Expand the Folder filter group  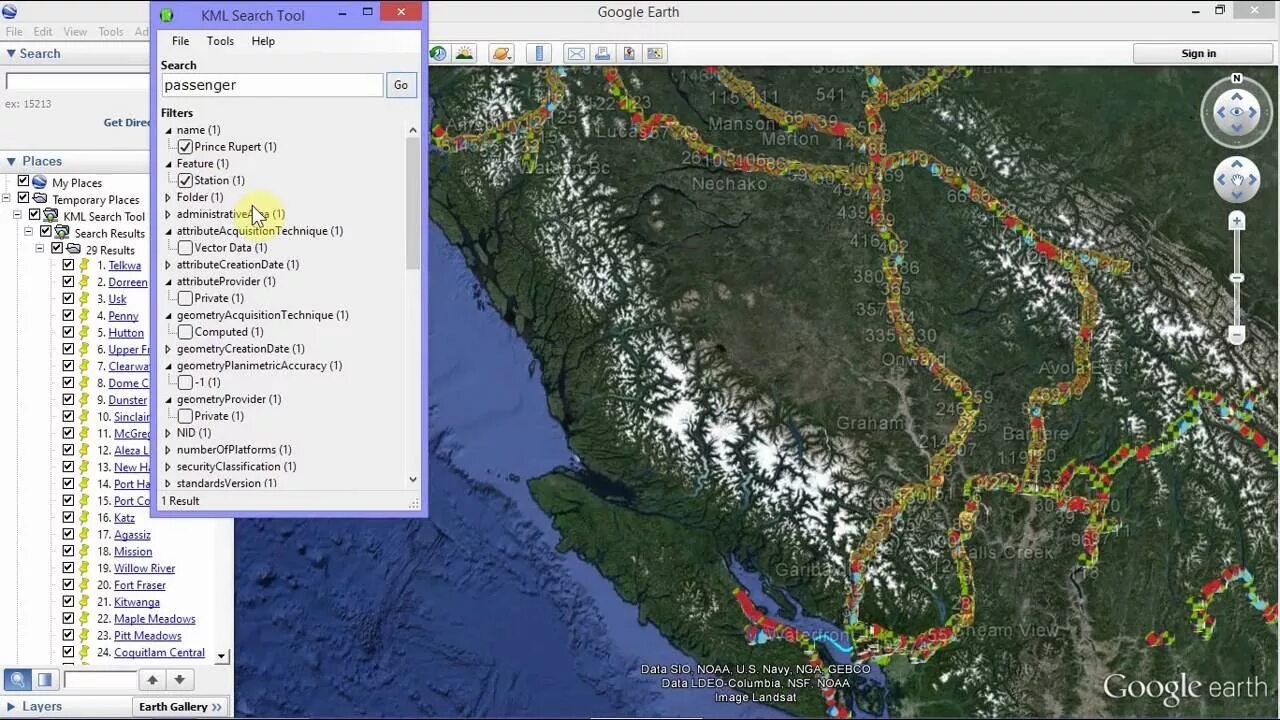click(x=168, y=197)
